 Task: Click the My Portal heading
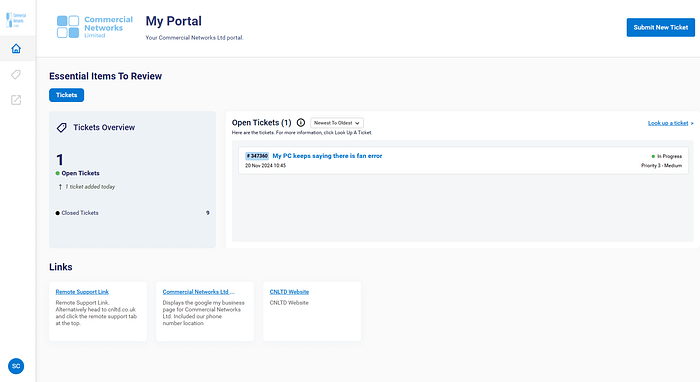[174, 21]
